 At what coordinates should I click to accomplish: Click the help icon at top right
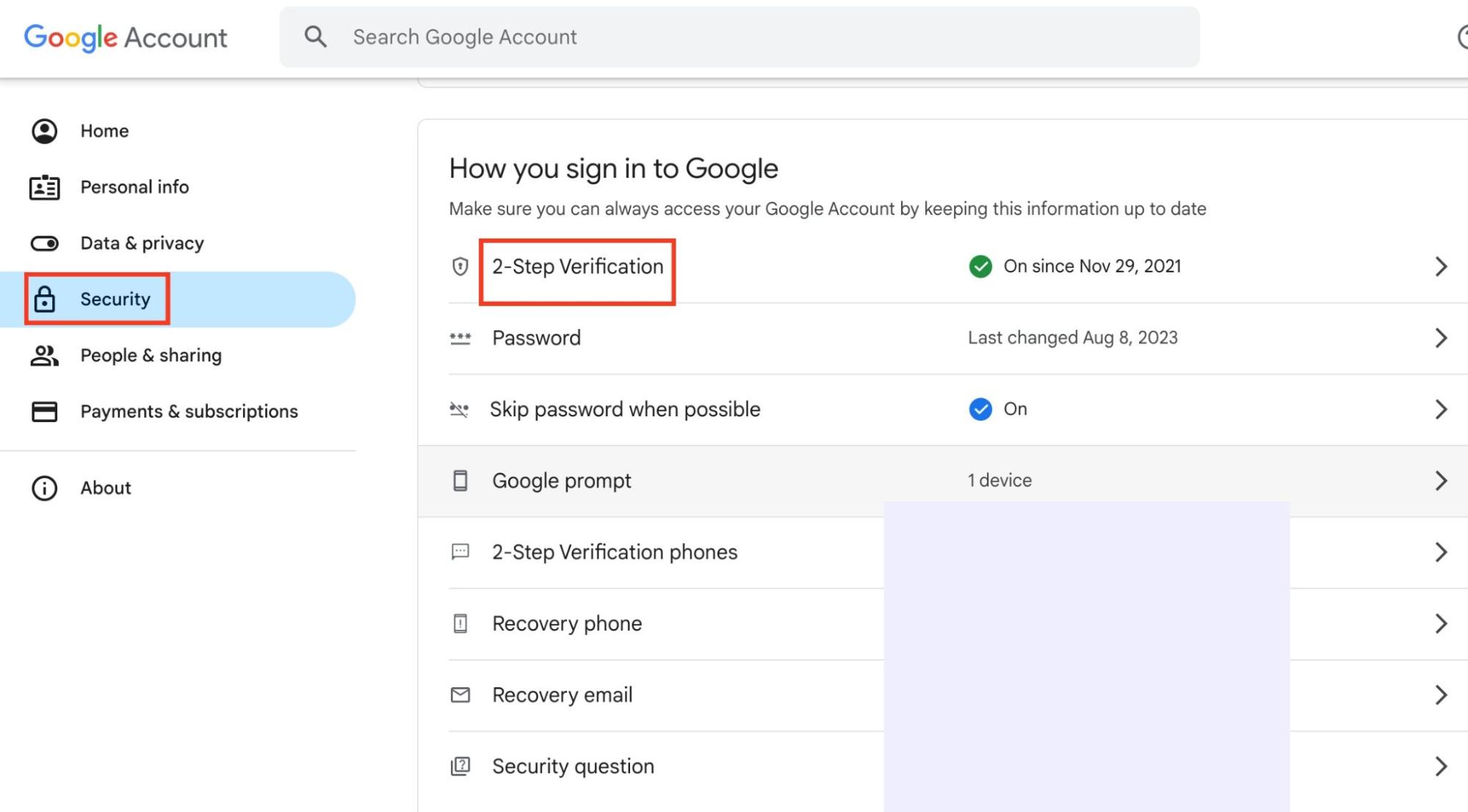(1461, 37)
